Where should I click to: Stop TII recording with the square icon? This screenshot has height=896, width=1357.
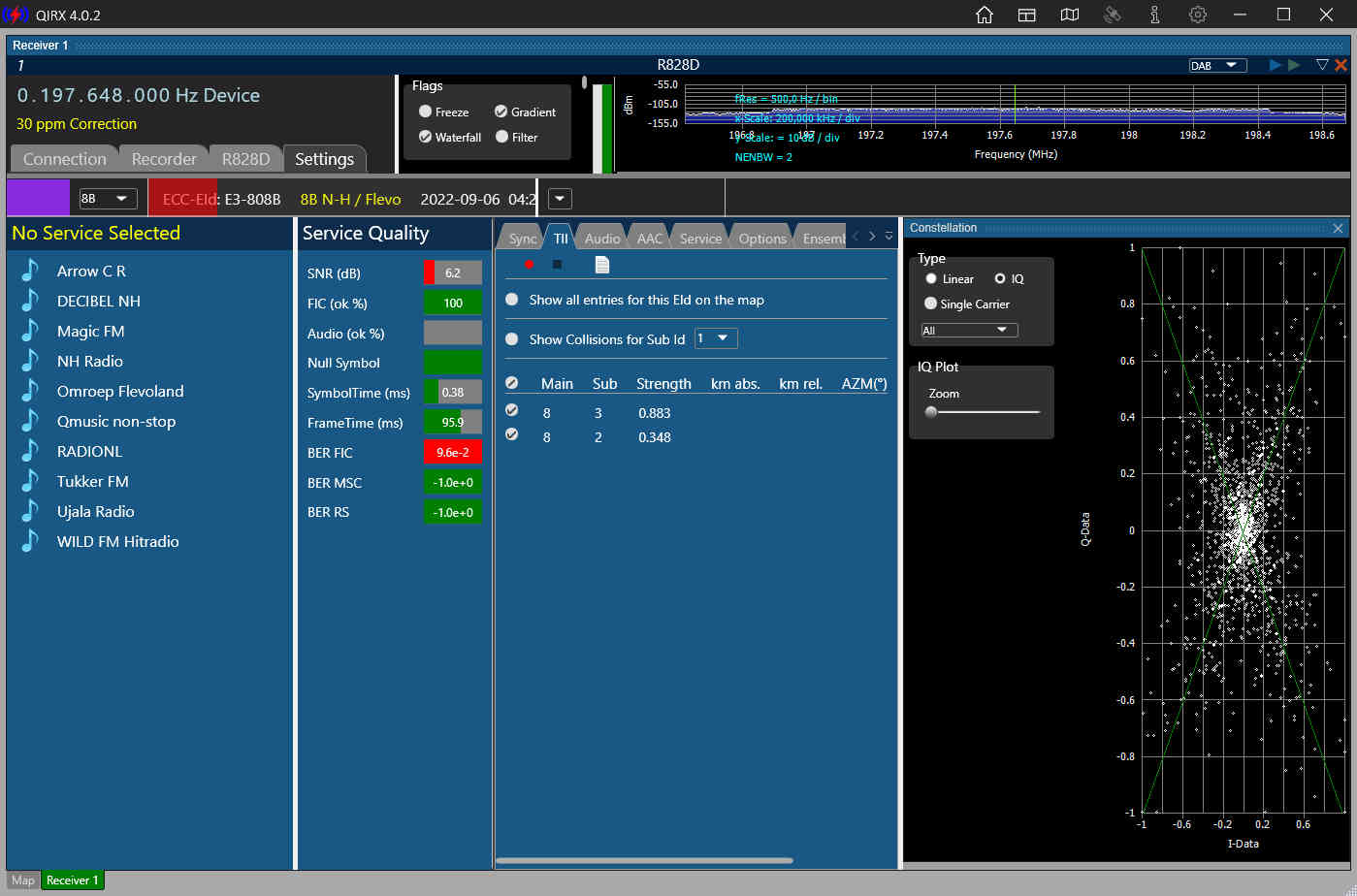[x=557, y=264]
